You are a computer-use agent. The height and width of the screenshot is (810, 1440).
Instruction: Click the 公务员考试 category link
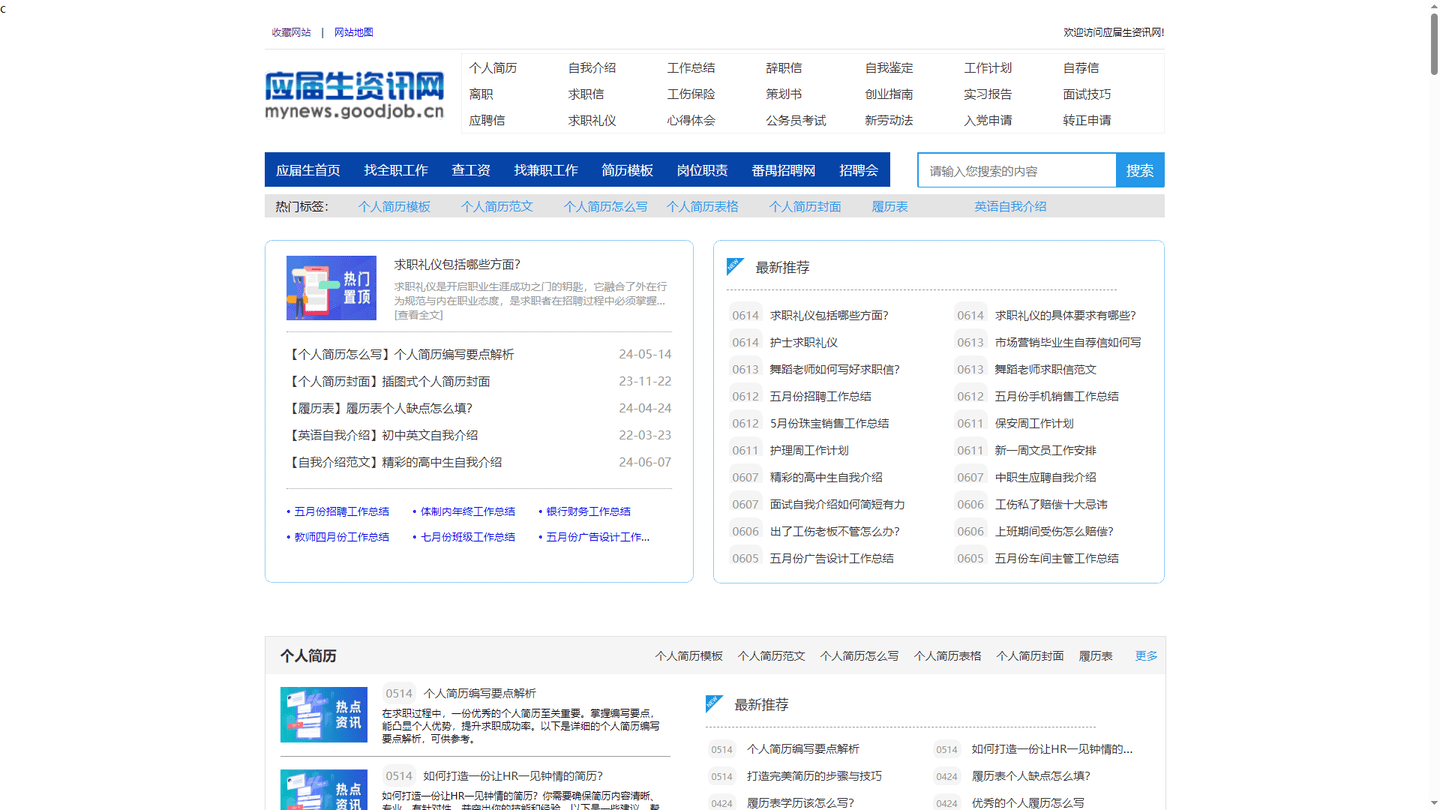(796, 120)
